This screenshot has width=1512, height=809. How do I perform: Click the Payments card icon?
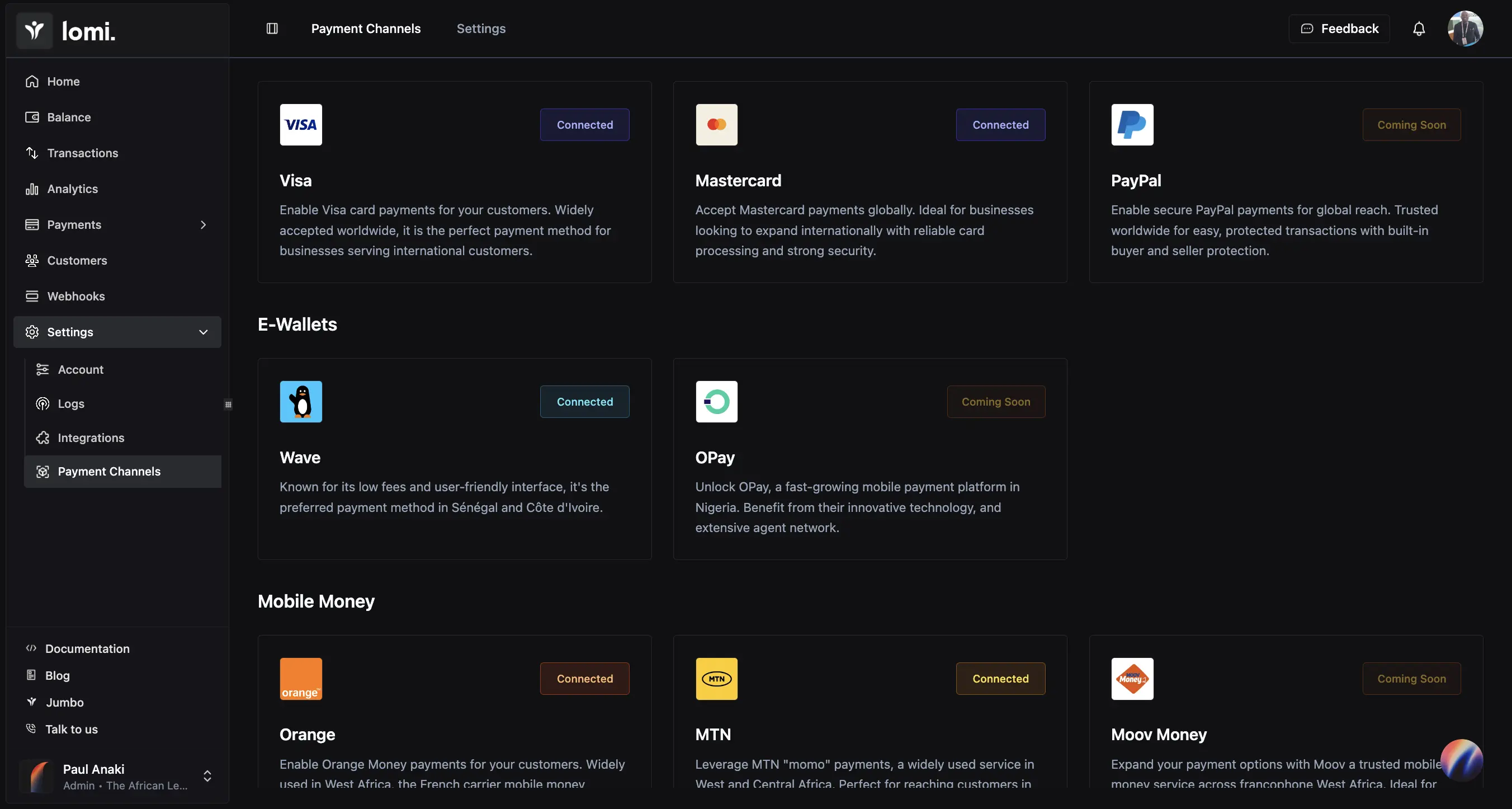pos(32,224)
